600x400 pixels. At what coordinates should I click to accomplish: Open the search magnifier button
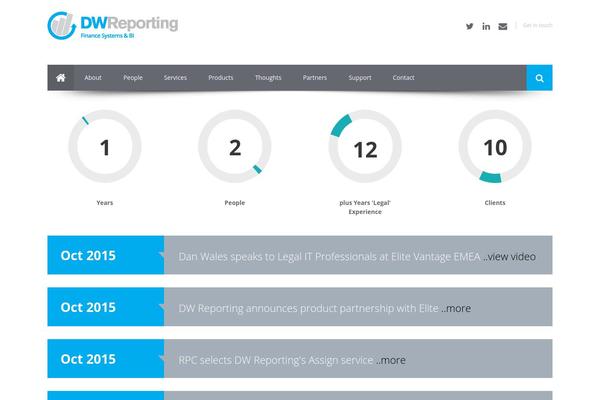click(x=539, y=78)
